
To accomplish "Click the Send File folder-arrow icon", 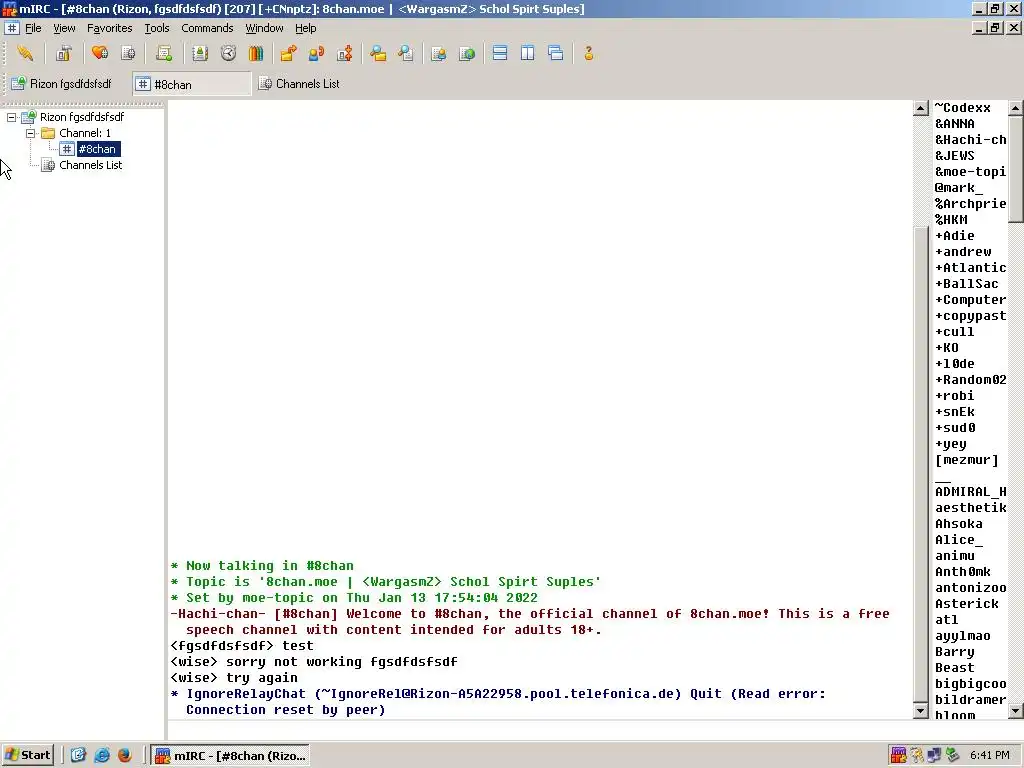I will [x=288, y=54].
